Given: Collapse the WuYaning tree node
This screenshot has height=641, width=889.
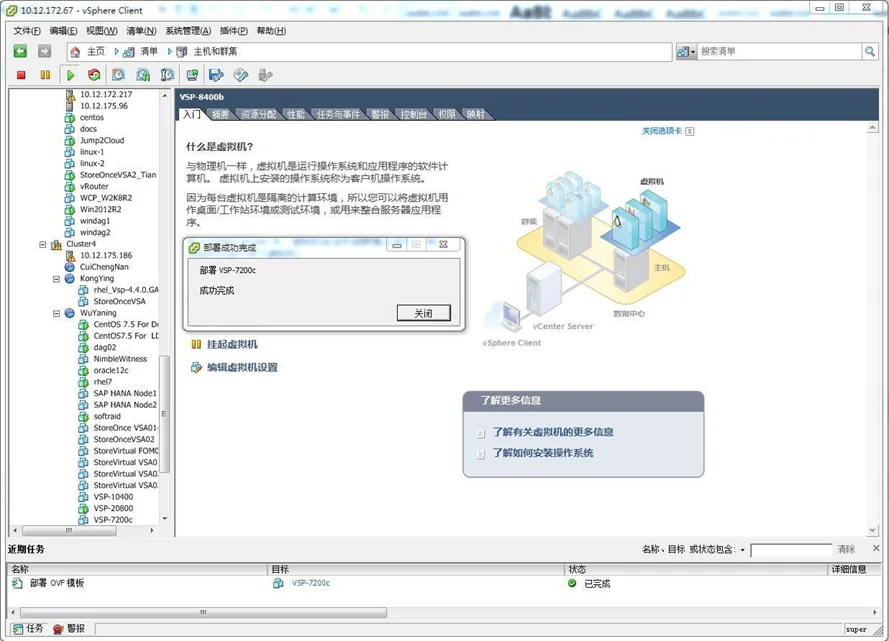Looking at the screenshot, I should pos(56,313).
